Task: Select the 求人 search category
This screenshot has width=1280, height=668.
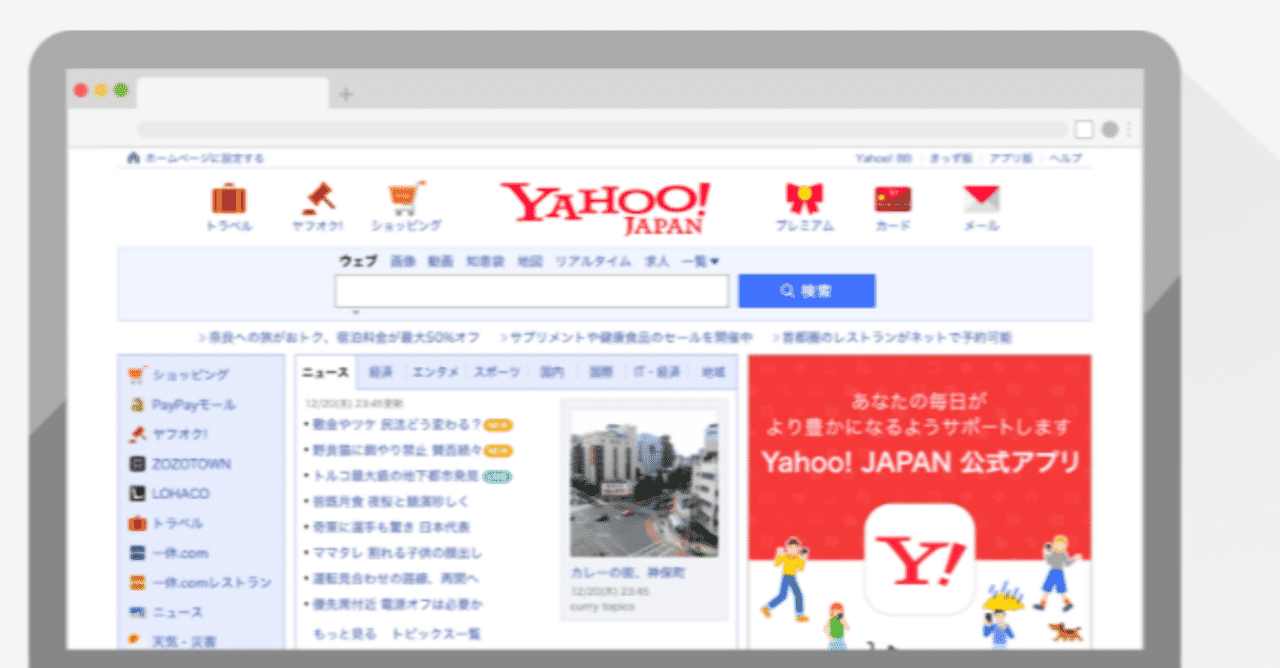Action: [x=656, y=261]
